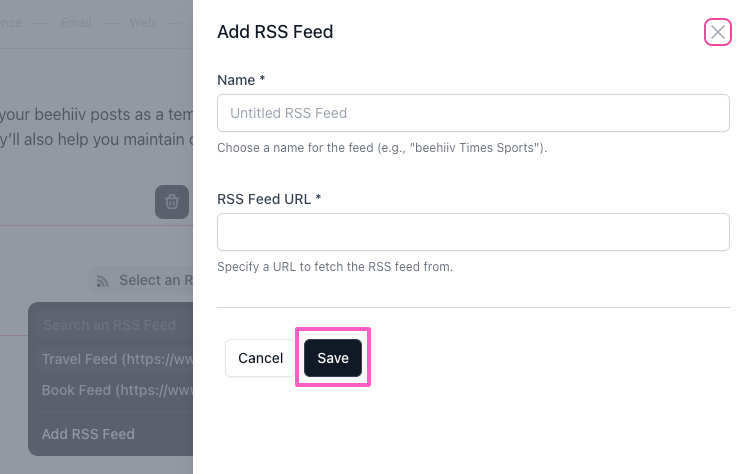Image resolution: width=744 pixels, height=474 pixels.
Task: Switch to the Web step
Action: [x=142, y=21]
